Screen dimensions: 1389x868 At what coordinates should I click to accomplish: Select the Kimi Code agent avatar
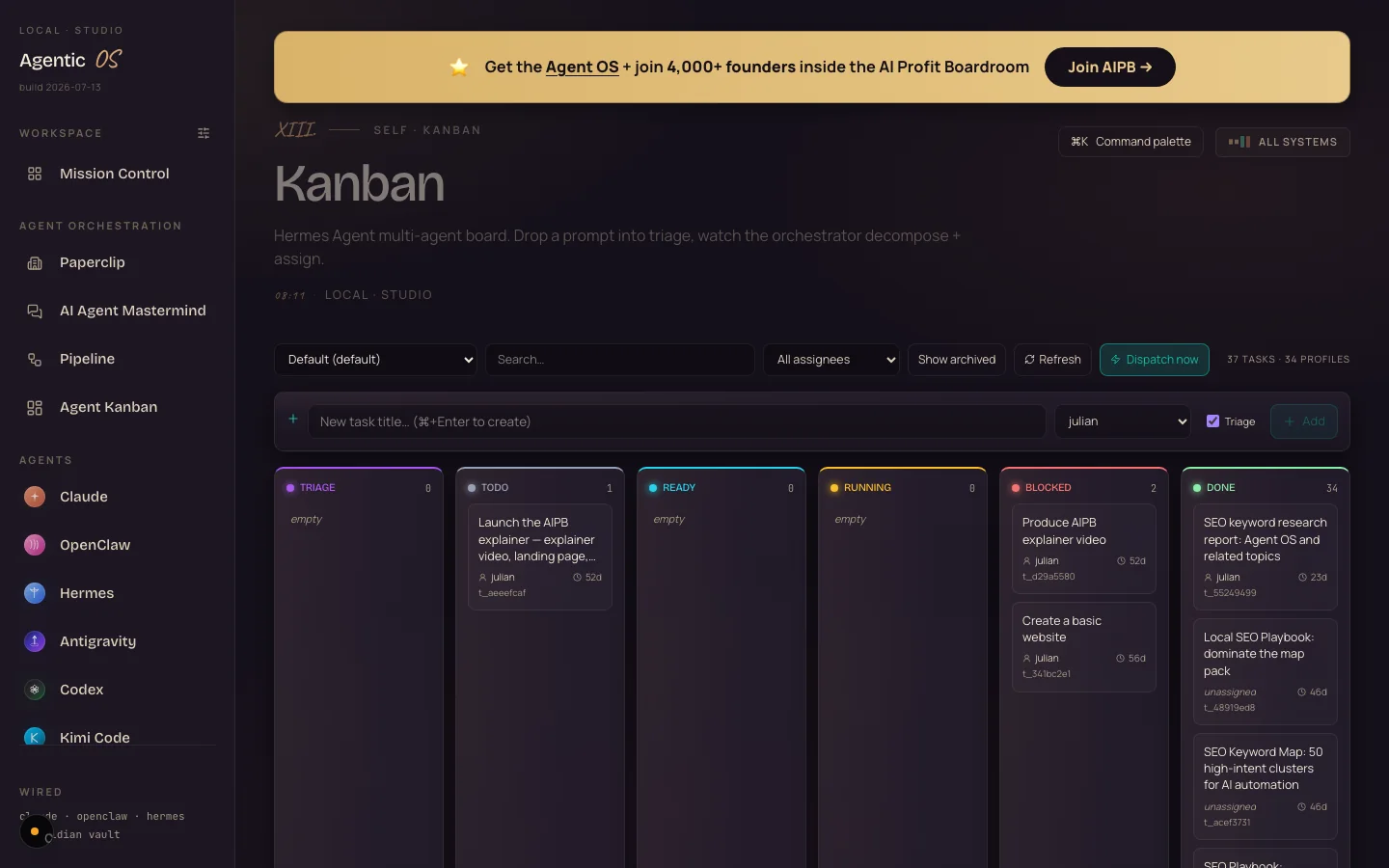[x=35, y=737]
